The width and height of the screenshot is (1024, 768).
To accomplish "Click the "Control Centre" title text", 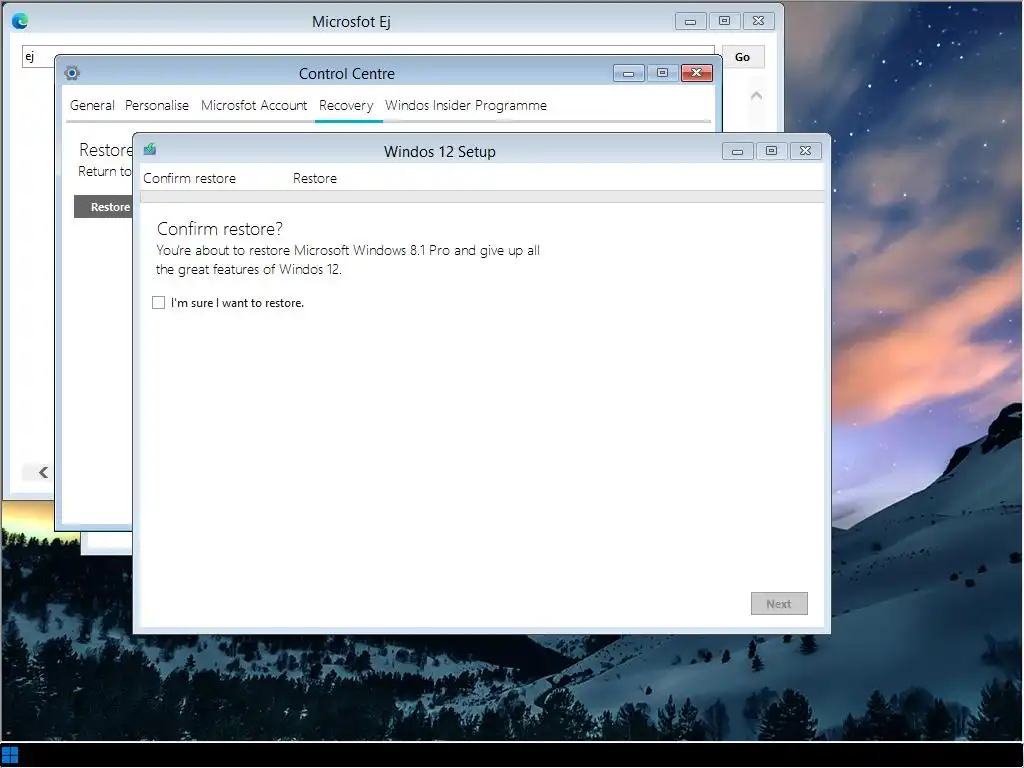I will pyautogui.click(x=347, y=74).
